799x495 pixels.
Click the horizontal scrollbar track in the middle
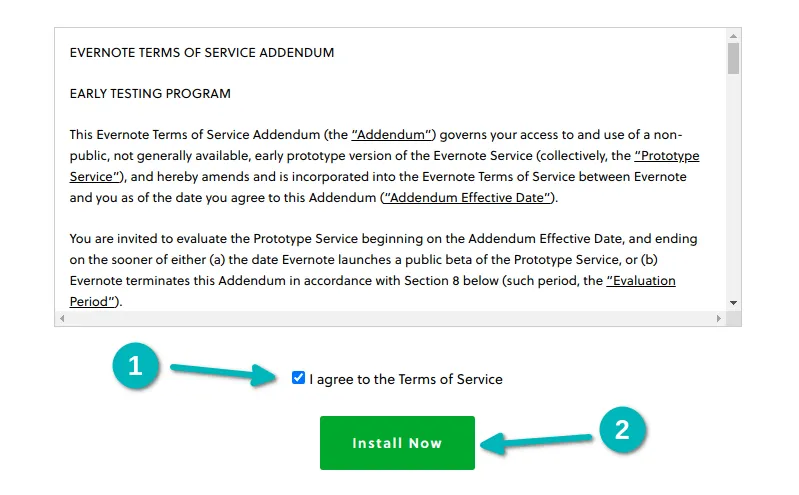390,318
